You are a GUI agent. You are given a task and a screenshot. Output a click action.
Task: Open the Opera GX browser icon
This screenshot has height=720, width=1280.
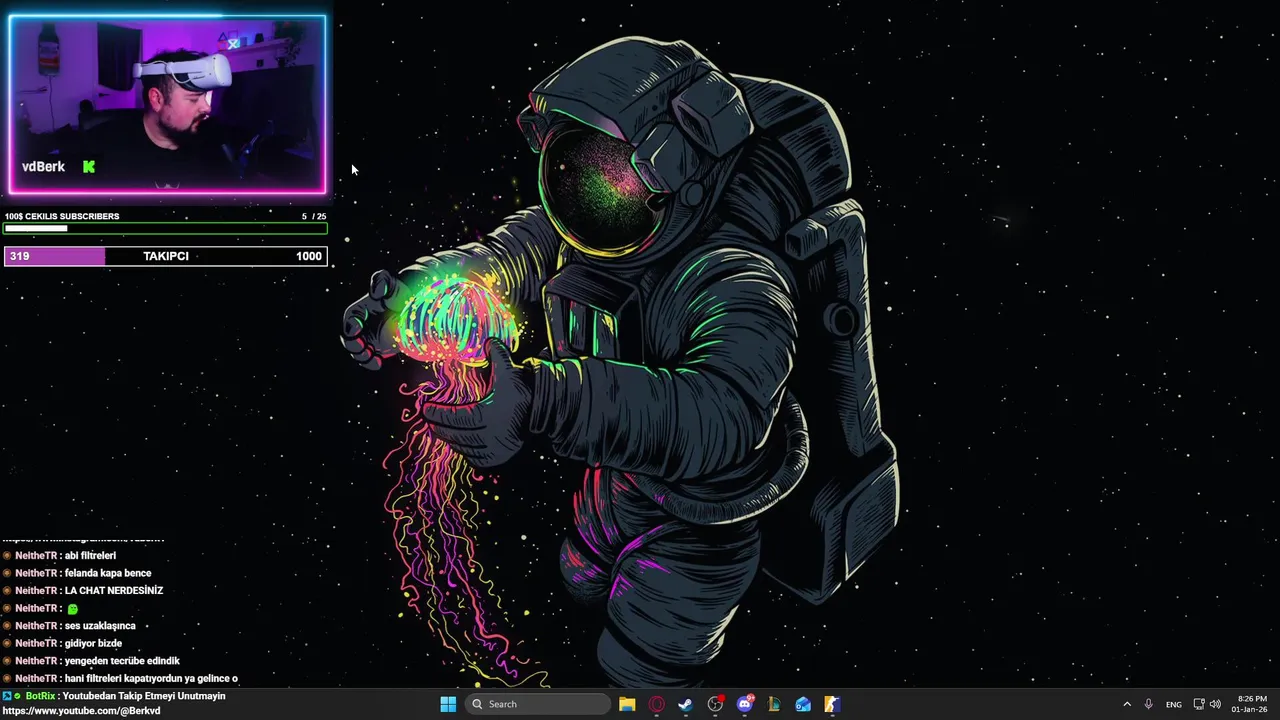[657, 704]
